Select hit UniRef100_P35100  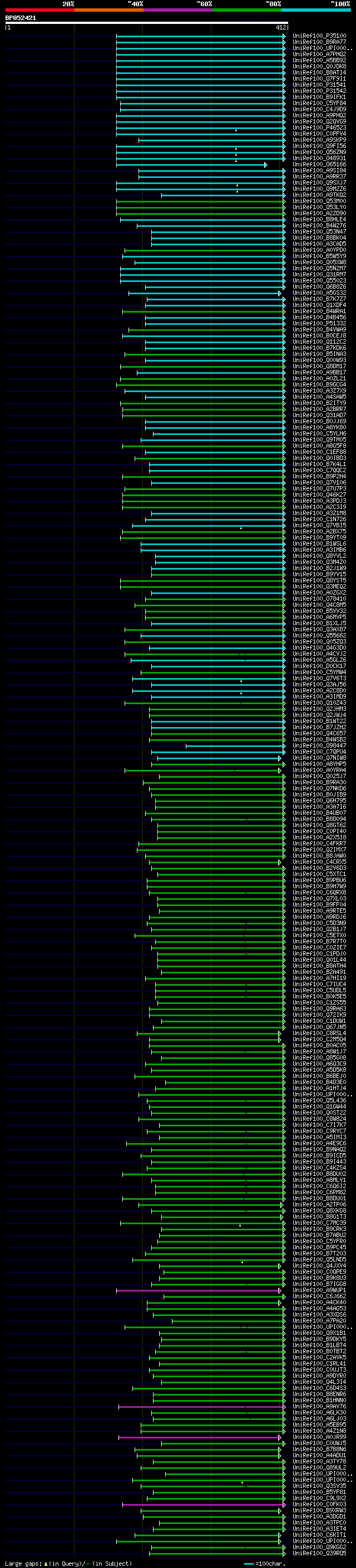(x=319, y=36)
